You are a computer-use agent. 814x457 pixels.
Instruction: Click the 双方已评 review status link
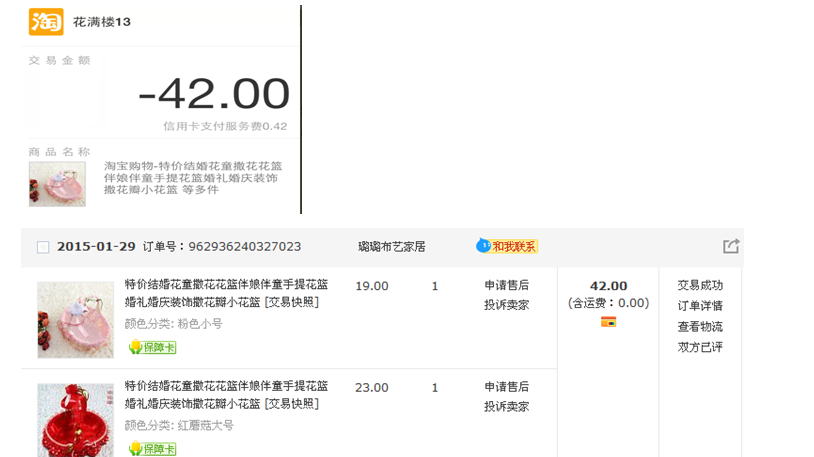700,347
